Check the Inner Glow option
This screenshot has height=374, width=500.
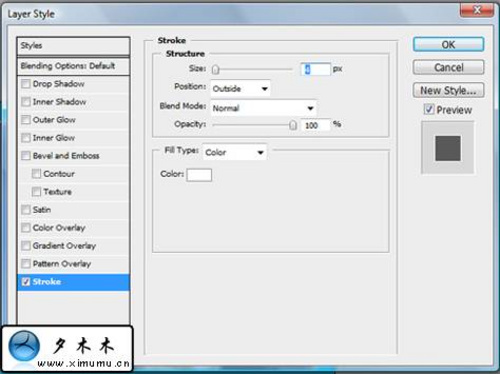(26, 138)
